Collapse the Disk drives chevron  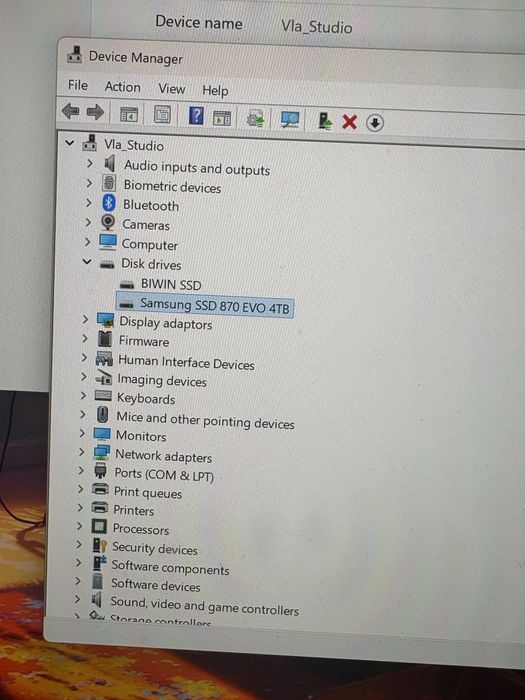[x=87, y=262]
